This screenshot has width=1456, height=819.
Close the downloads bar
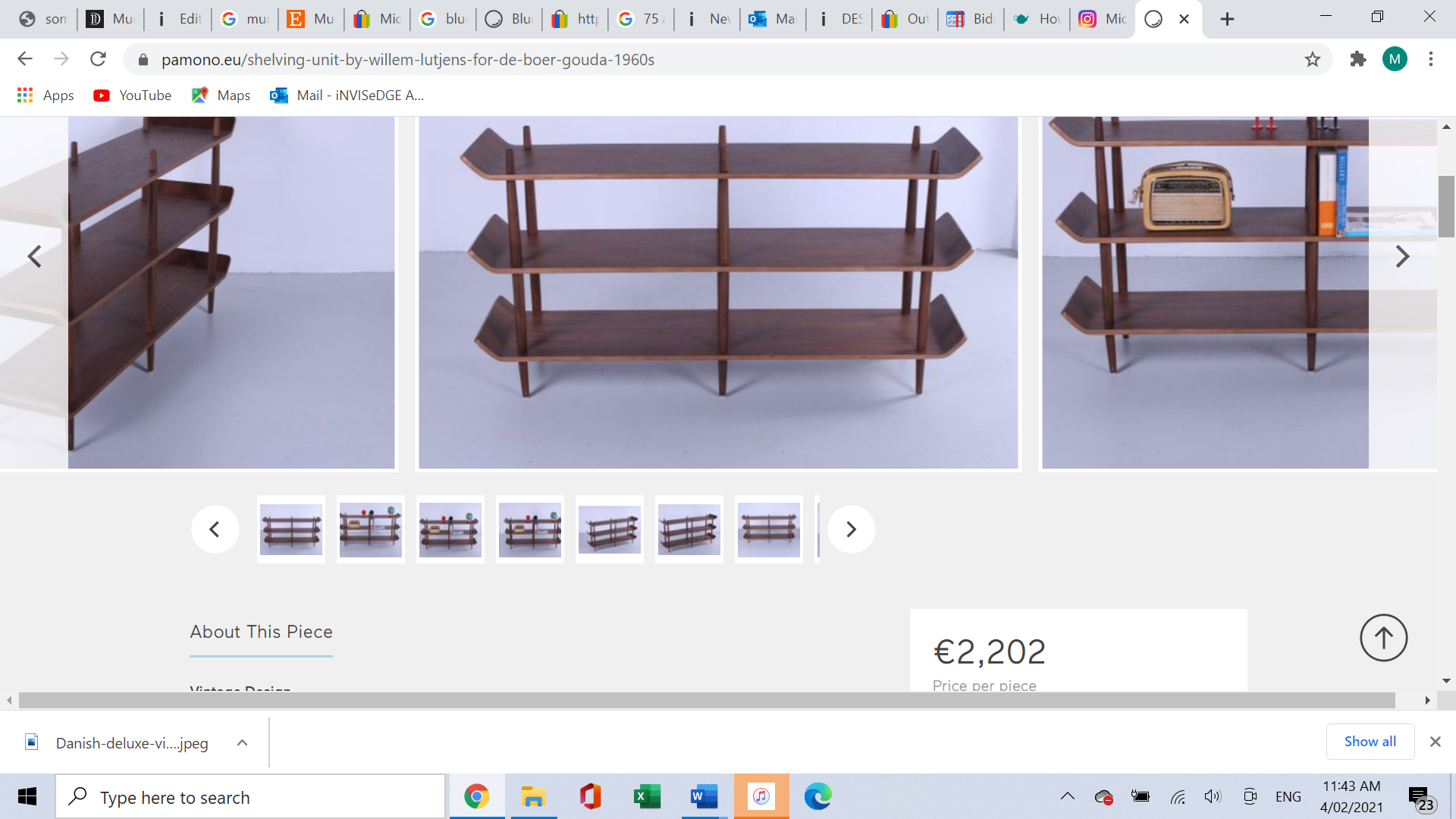tap(1435, 742)
